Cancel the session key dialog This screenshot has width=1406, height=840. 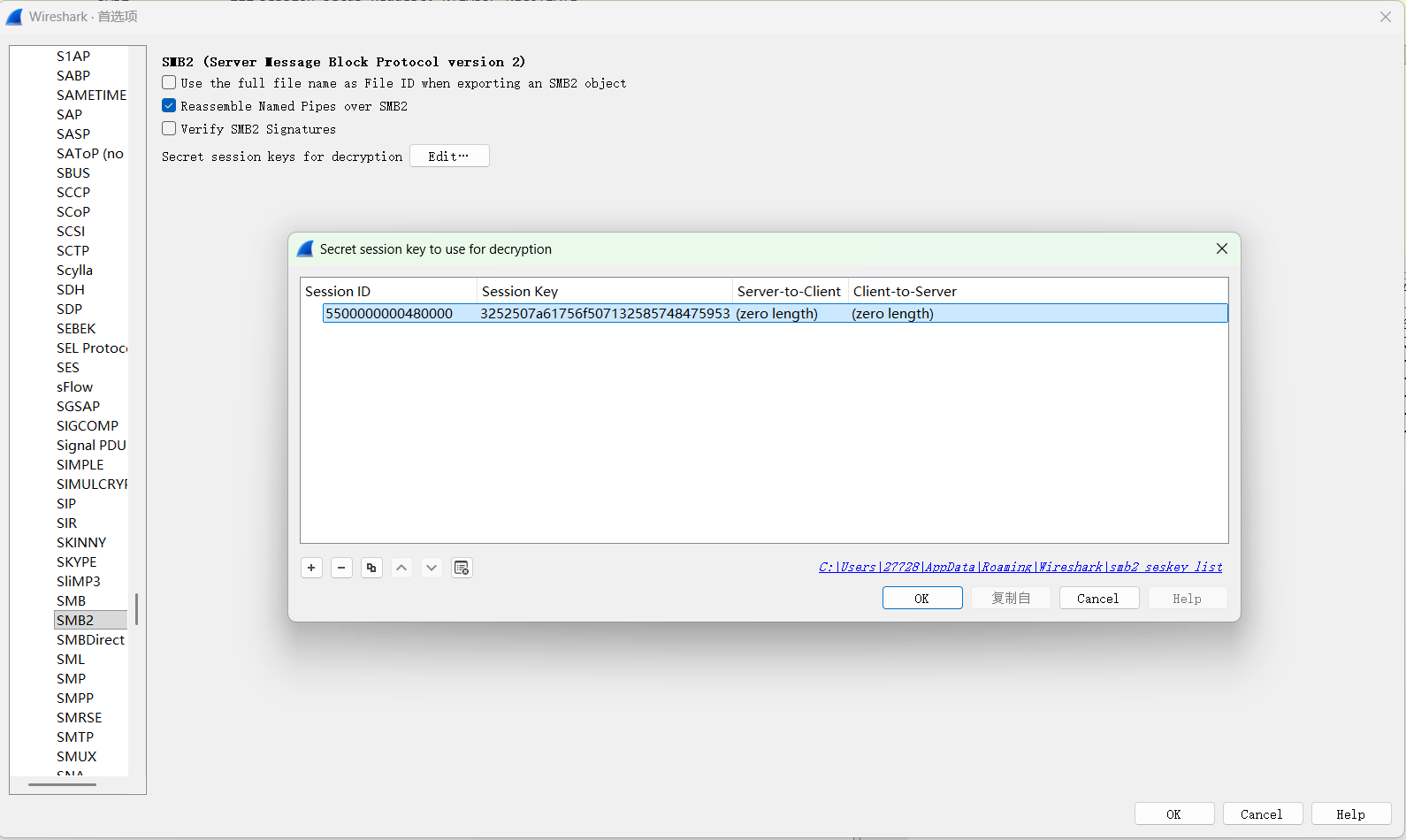coord(1097,599)
